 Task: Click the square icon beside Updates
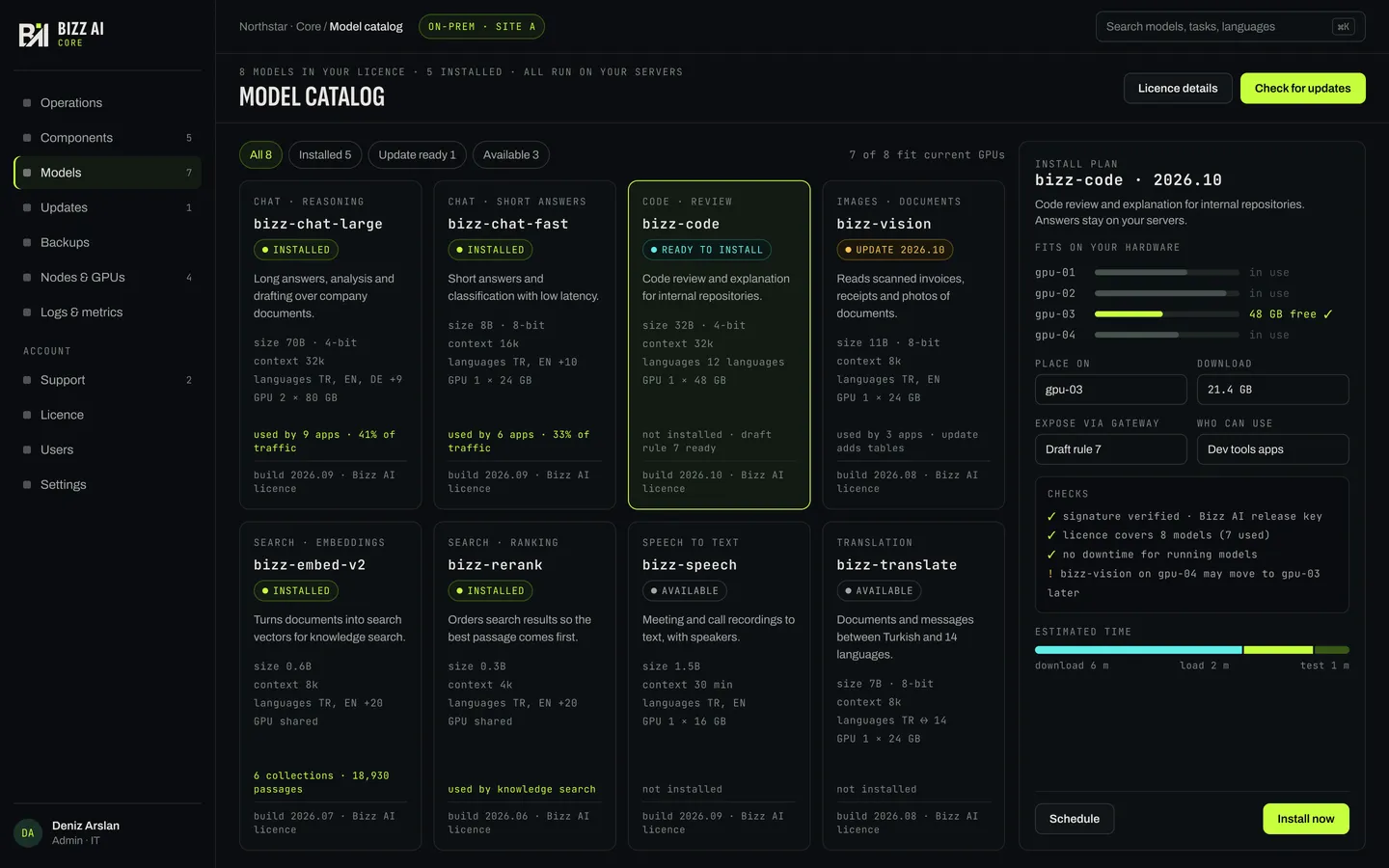[27, 207]
